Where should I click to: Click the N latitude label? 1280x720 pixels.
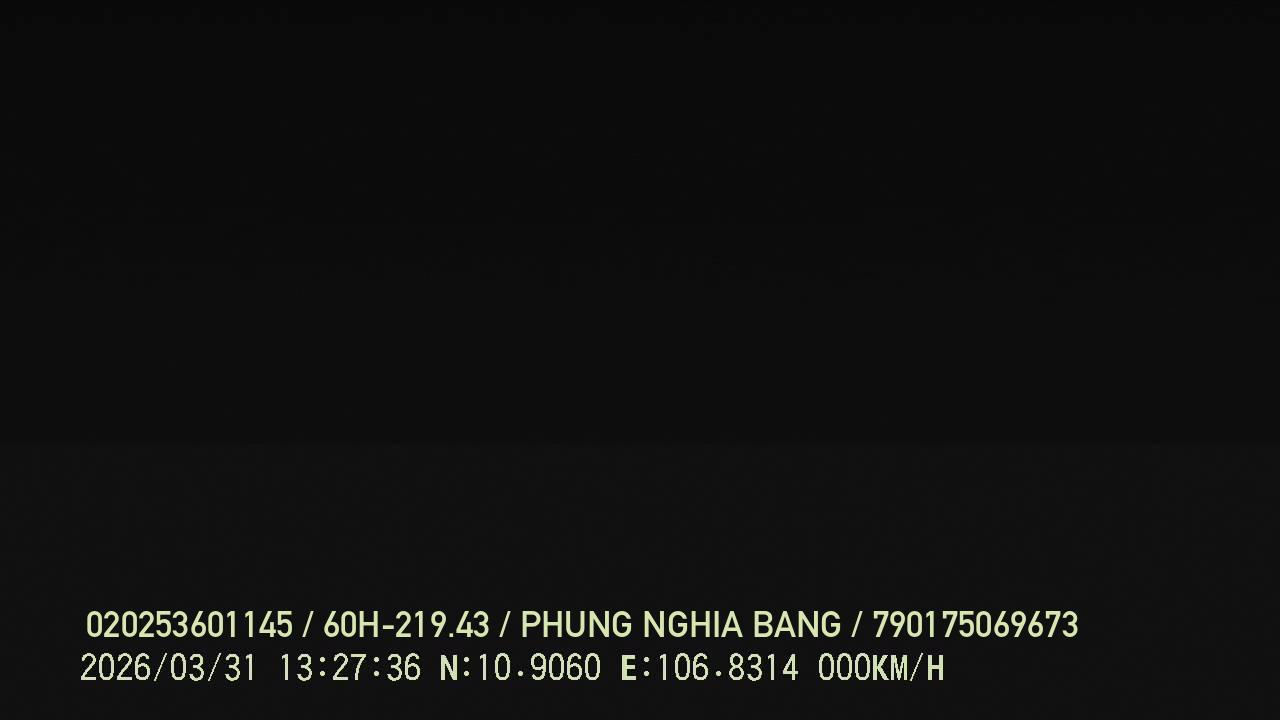pos(449,668)
